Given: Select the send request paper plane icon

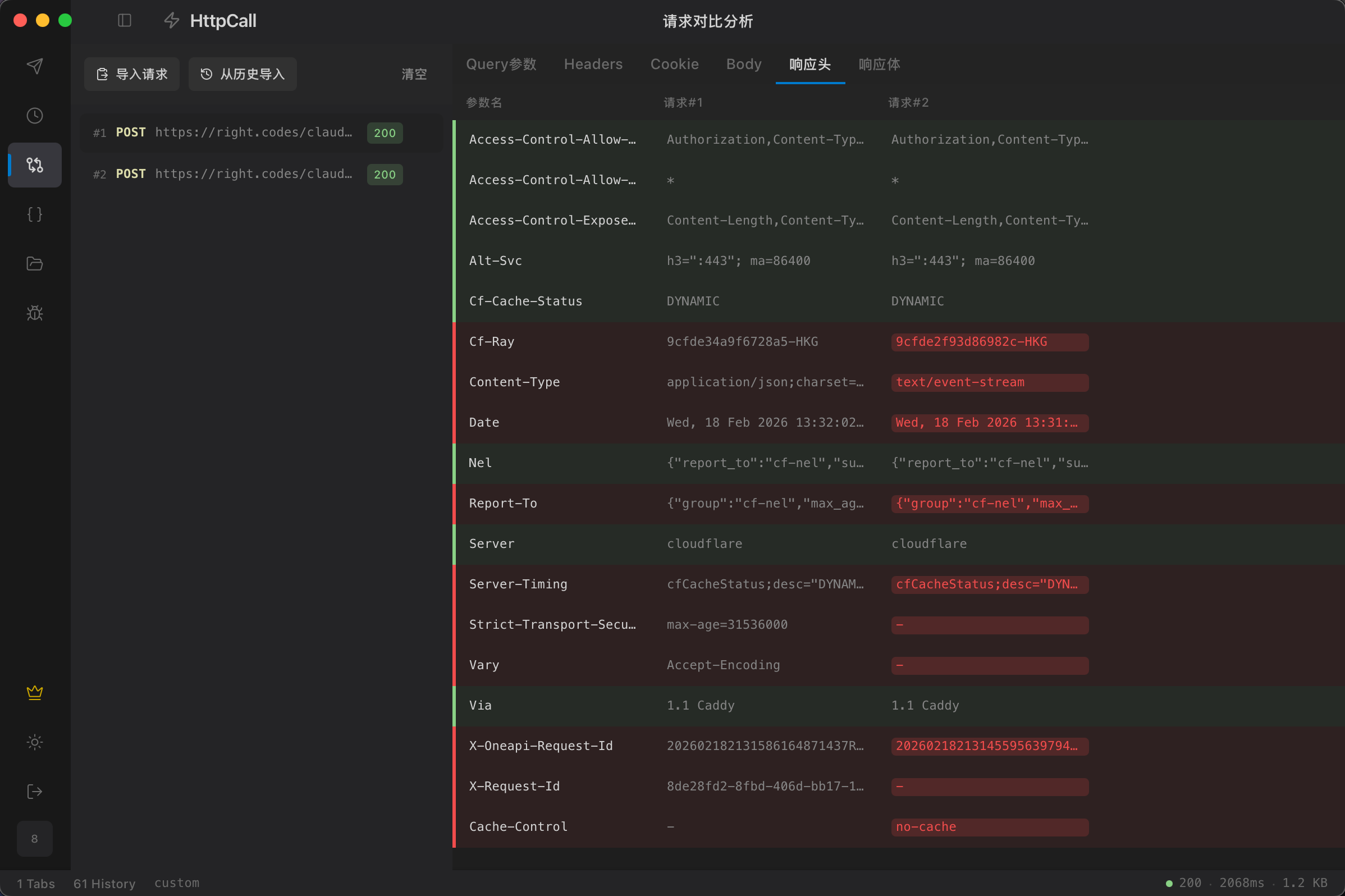Looking at the screenshot, I should coord(34,66).
